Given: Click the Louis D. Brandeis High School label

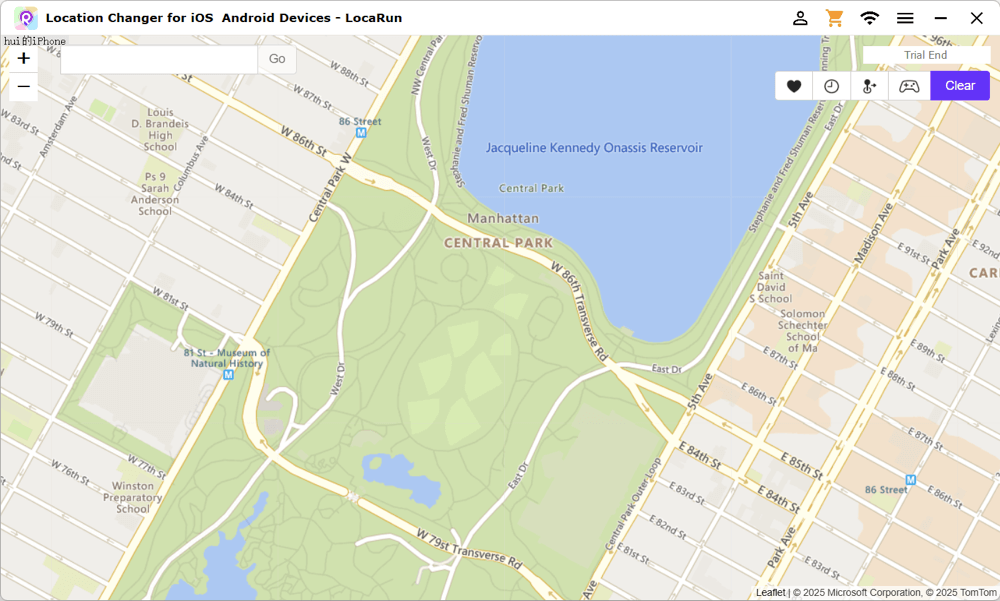Looking at the screenshot, I should pyautogui.click(x=160, y=130).
